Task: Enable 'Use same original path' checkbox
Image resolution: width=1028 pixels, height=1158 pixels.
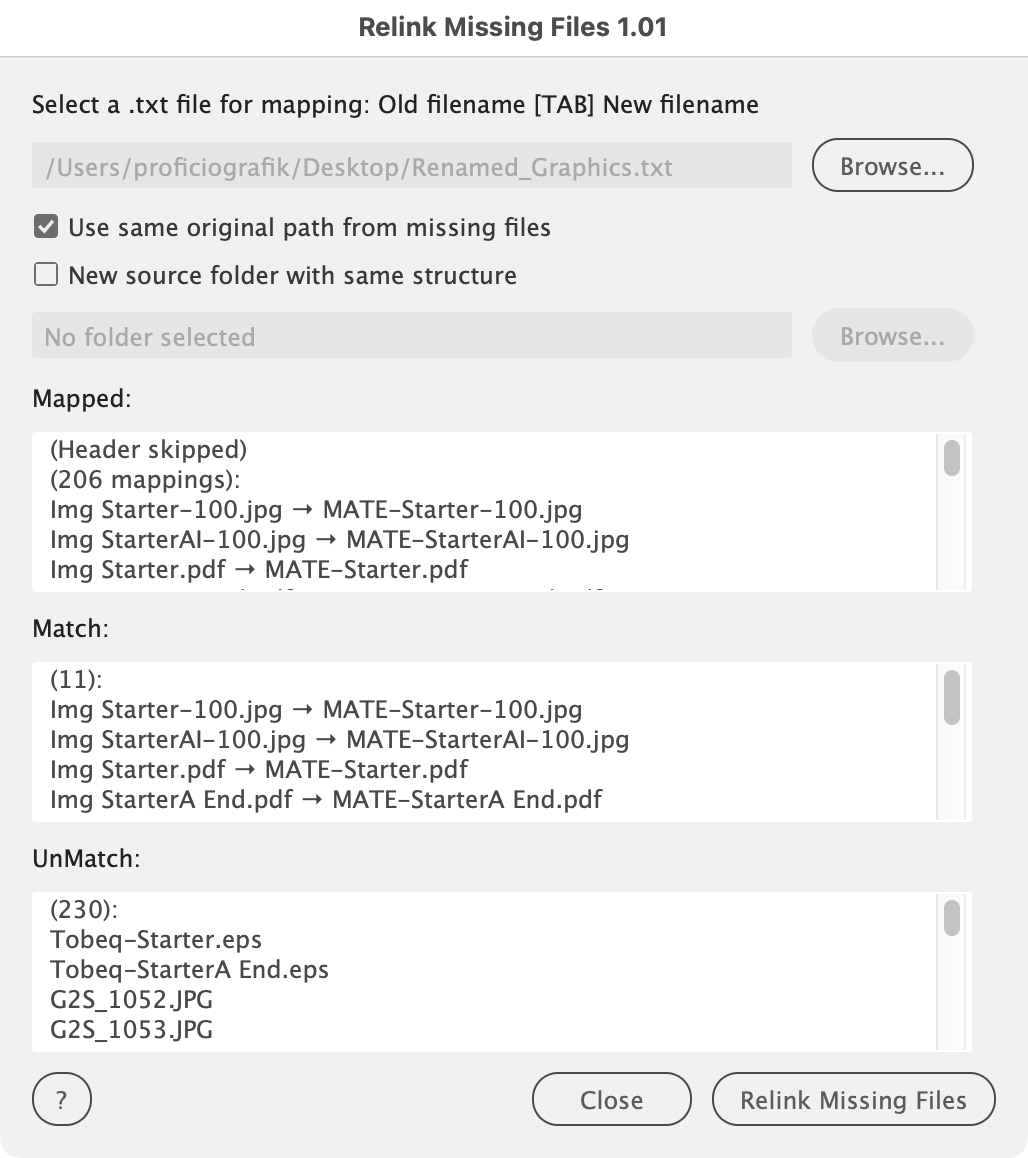Action: 46,227
